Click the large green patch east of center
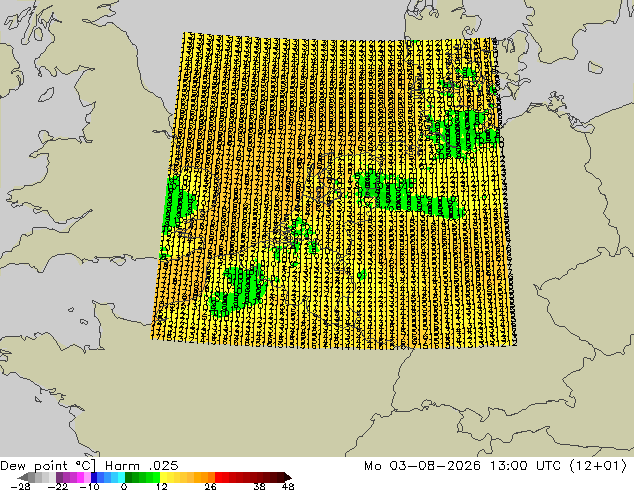 pyautogui.click(x=408, y=195)
